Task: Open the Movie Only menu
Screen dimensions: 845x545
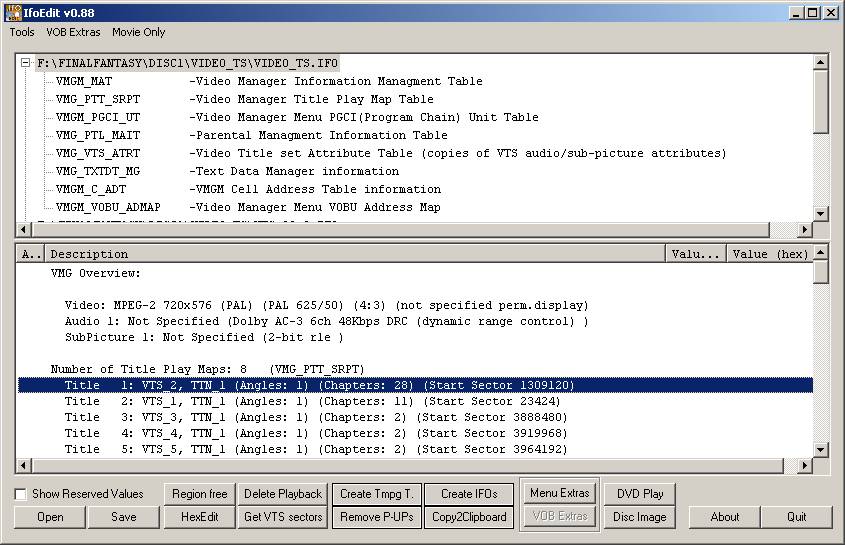Action: tap(139, 32)
